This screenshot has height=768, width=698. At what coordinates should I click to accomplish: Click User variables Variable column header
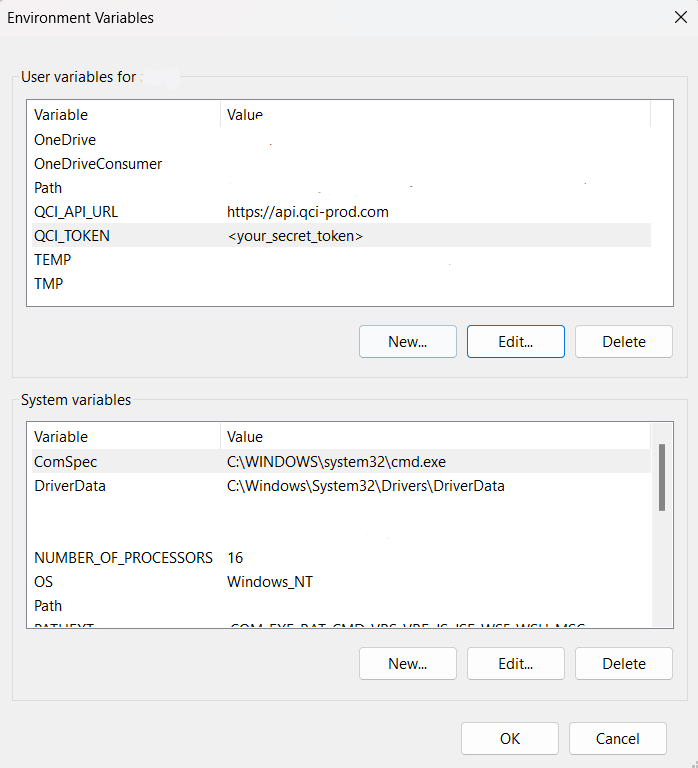pos(126,115)
